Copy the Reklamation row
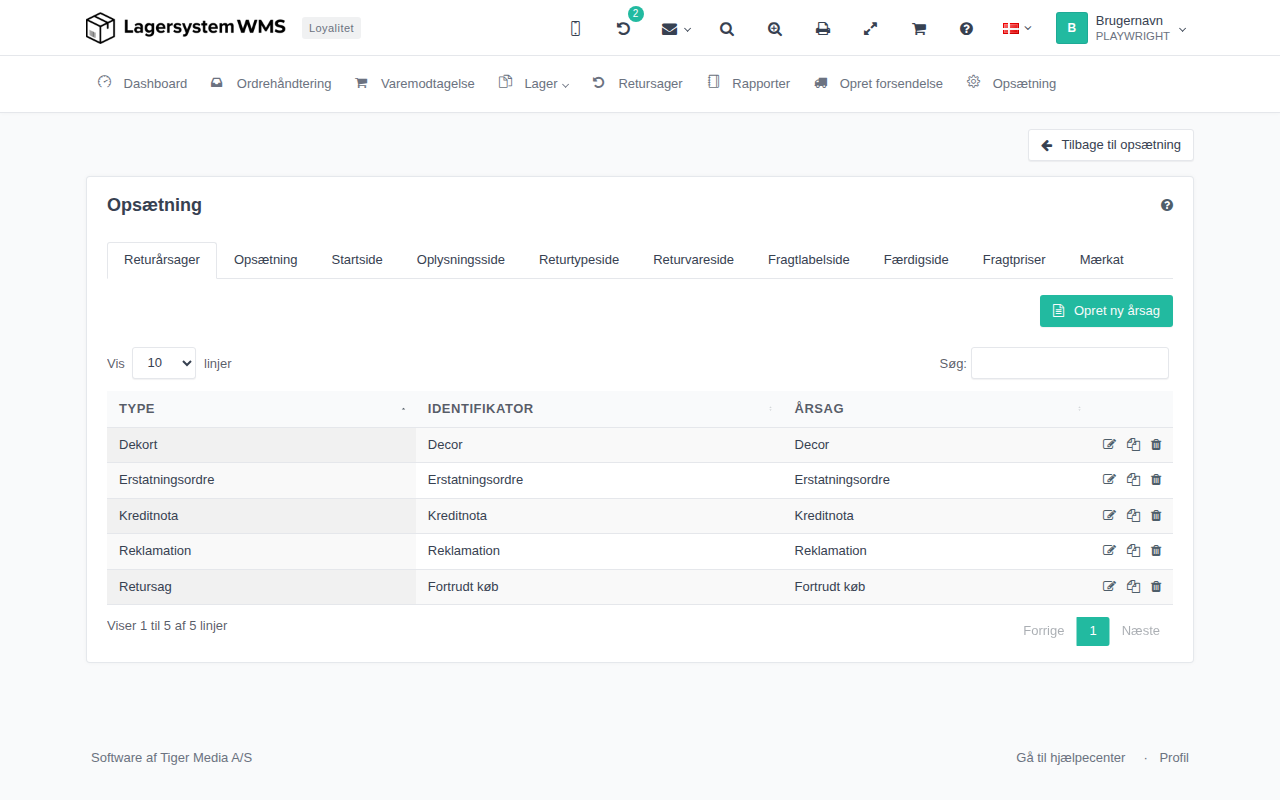The height and width of the screenshot is (800, 1280). coord(1133,551)
